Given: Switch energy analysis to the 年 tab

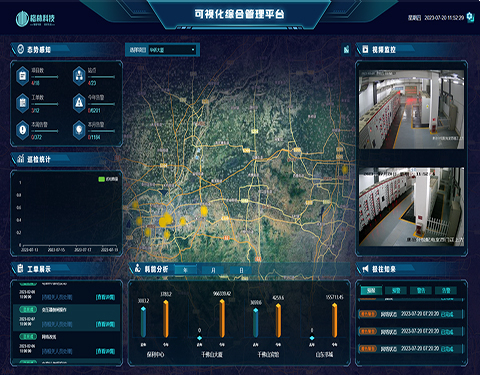Looking at the screenshot, I should coord(185,270).
